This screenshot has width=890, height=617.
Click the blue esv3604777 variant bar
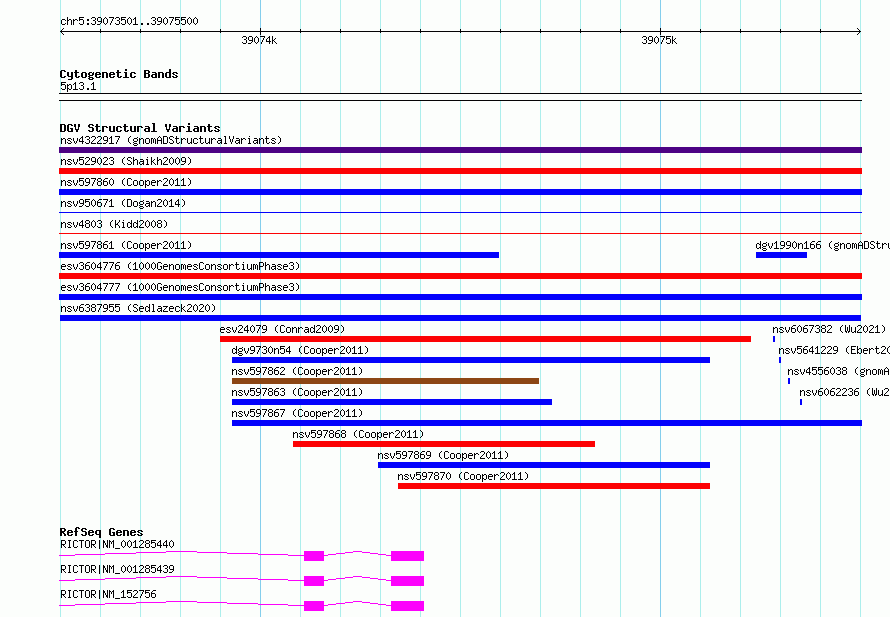pyautogui.click(x=460, y=297)
